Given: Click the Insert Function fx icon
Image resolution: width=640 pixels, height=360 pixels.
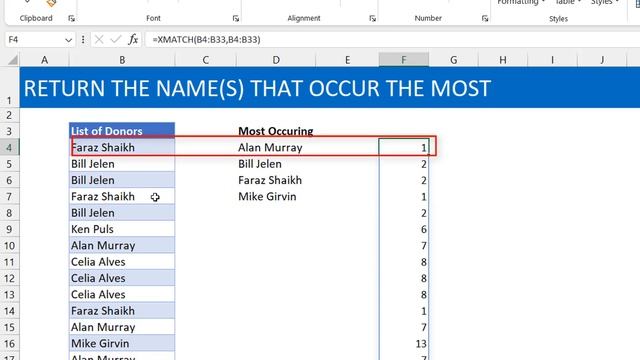Looking at the screenshot, I should [x=133, y=40].
